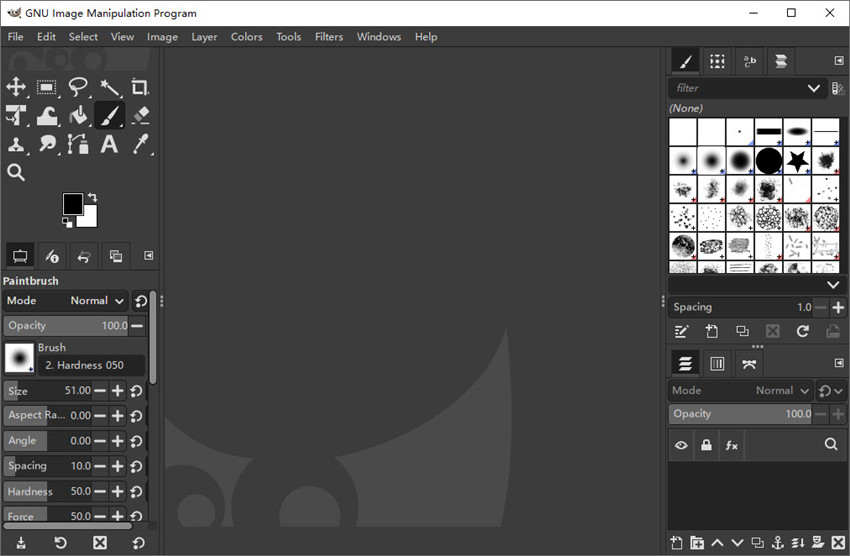Increase brush Size with plus button

pyautogui.click(x=118, y=391)
